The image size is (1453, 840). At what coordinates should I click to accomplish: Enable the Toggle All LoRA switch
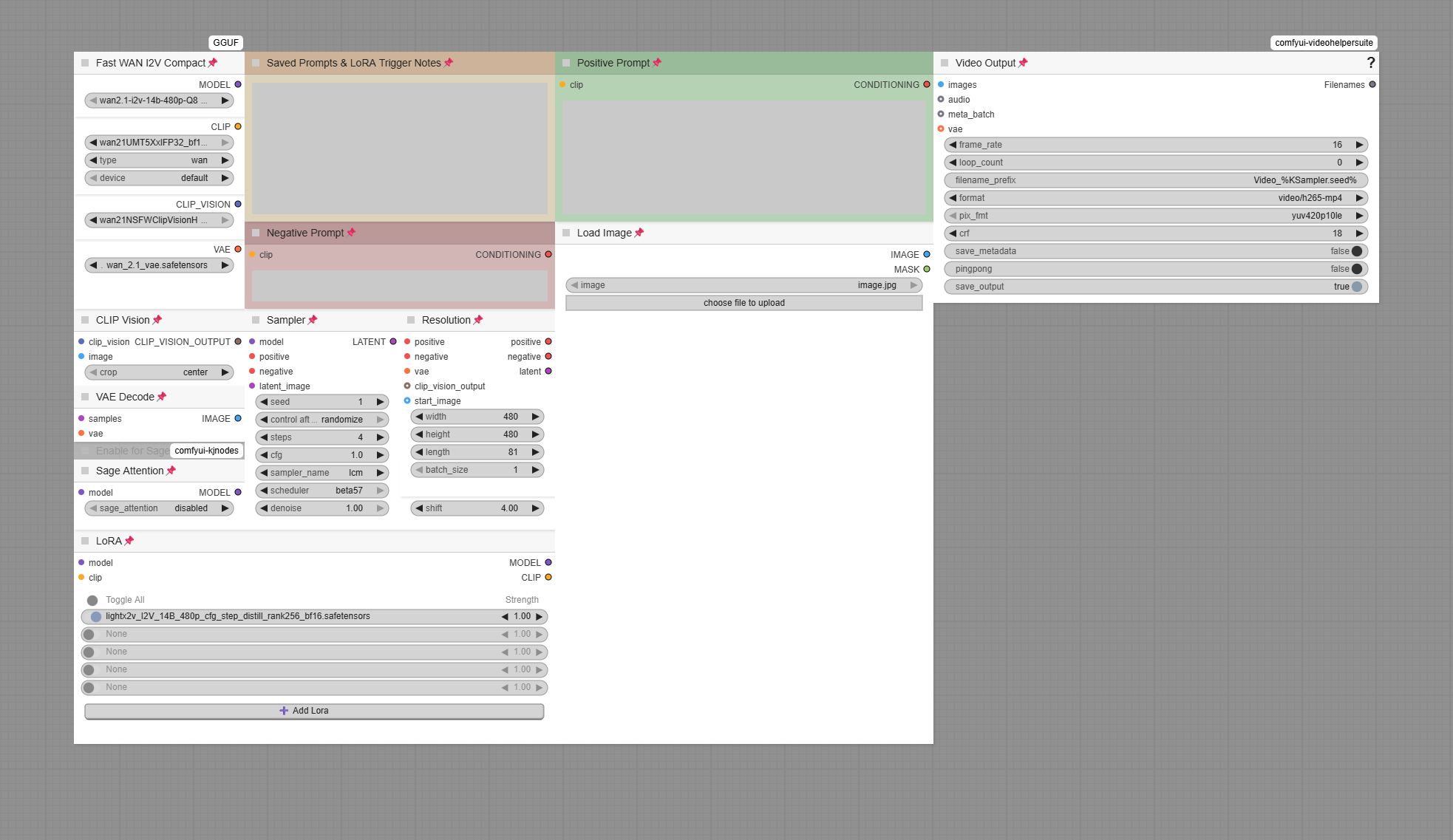[92, 600]
